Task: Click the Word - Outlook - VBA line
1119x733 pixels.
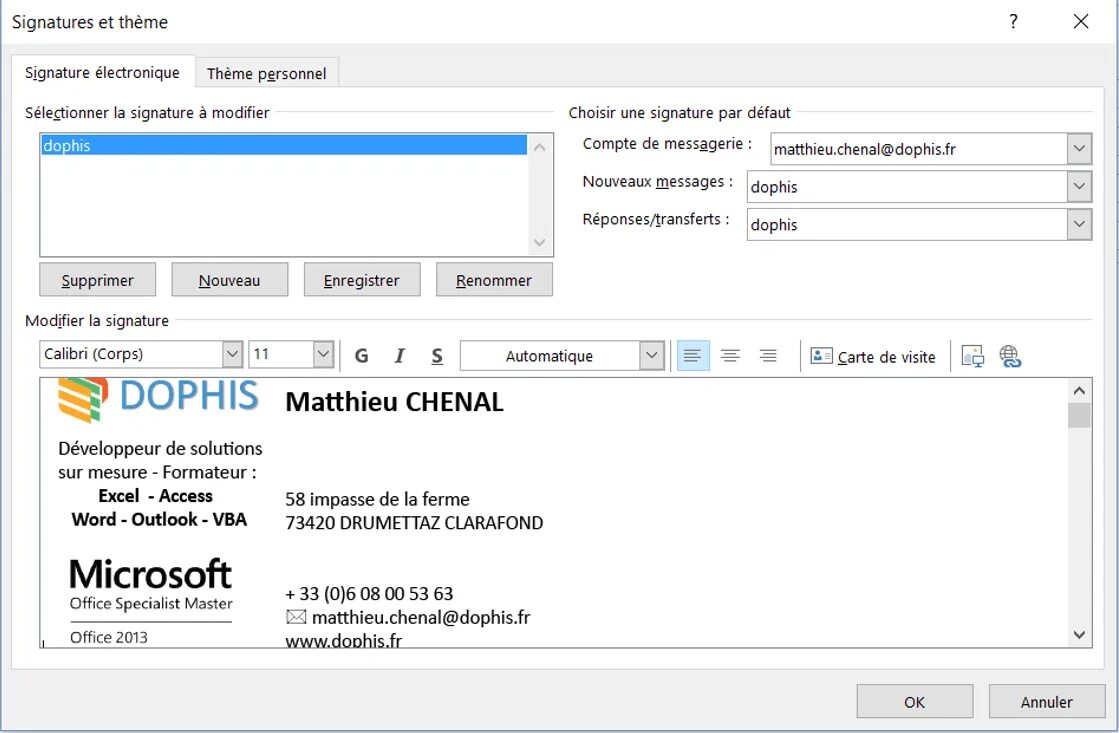Action: pos(159,519)
